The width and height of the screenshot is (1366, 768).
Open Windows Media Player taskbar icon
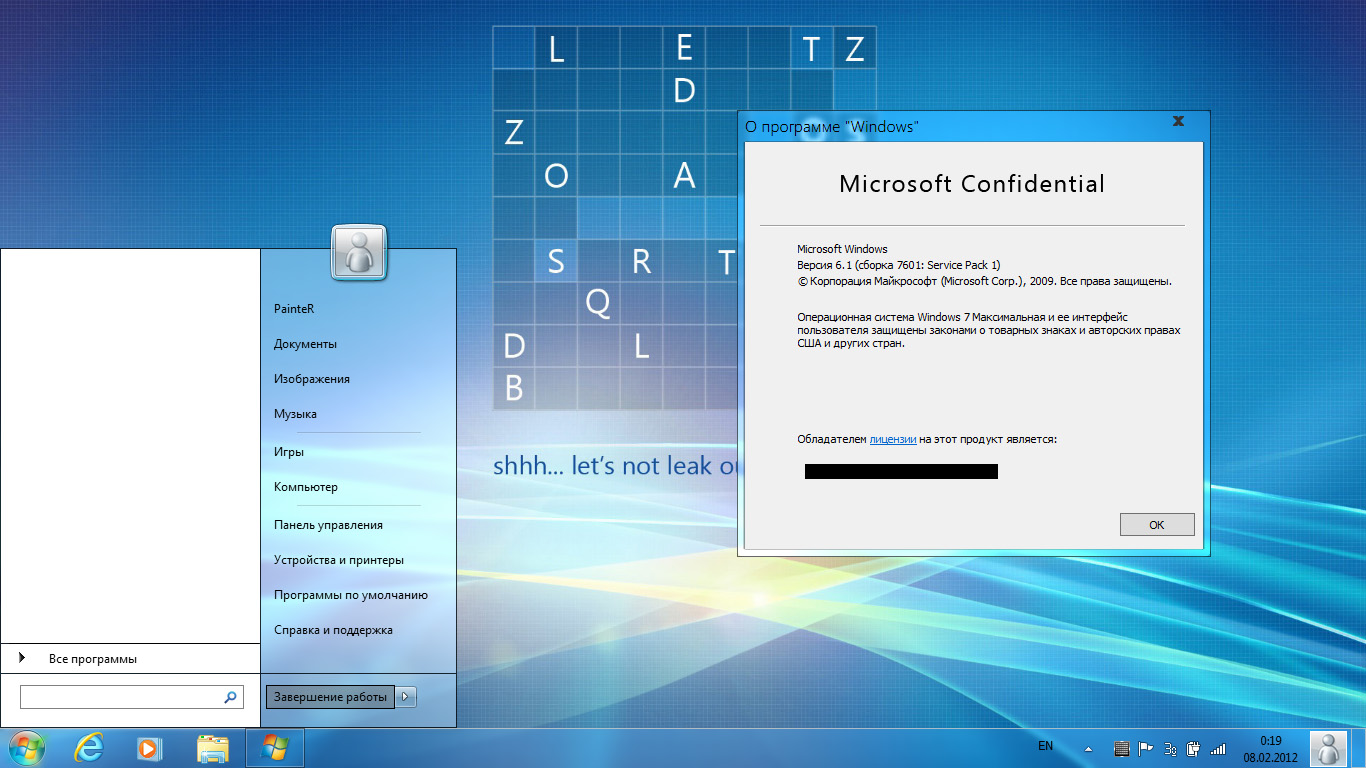149,748
